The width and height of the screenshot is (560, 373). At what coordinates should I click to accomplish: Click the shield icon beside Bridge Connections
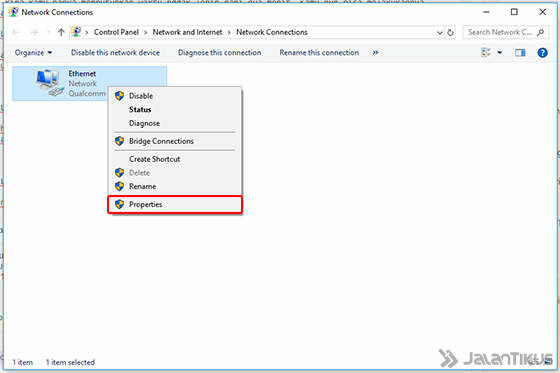pyautogui.click(x=119, y=141)
